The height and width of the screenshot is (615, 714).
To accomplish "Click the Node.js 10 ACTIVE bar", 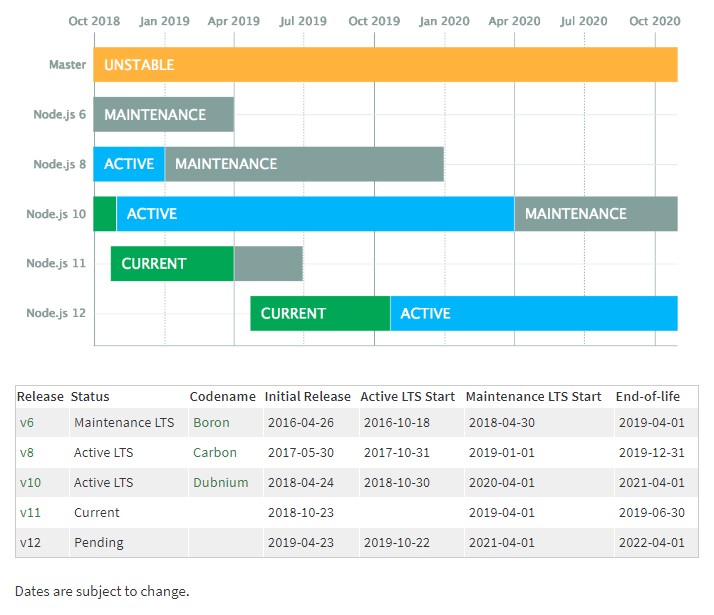I will tap(316, 214).
